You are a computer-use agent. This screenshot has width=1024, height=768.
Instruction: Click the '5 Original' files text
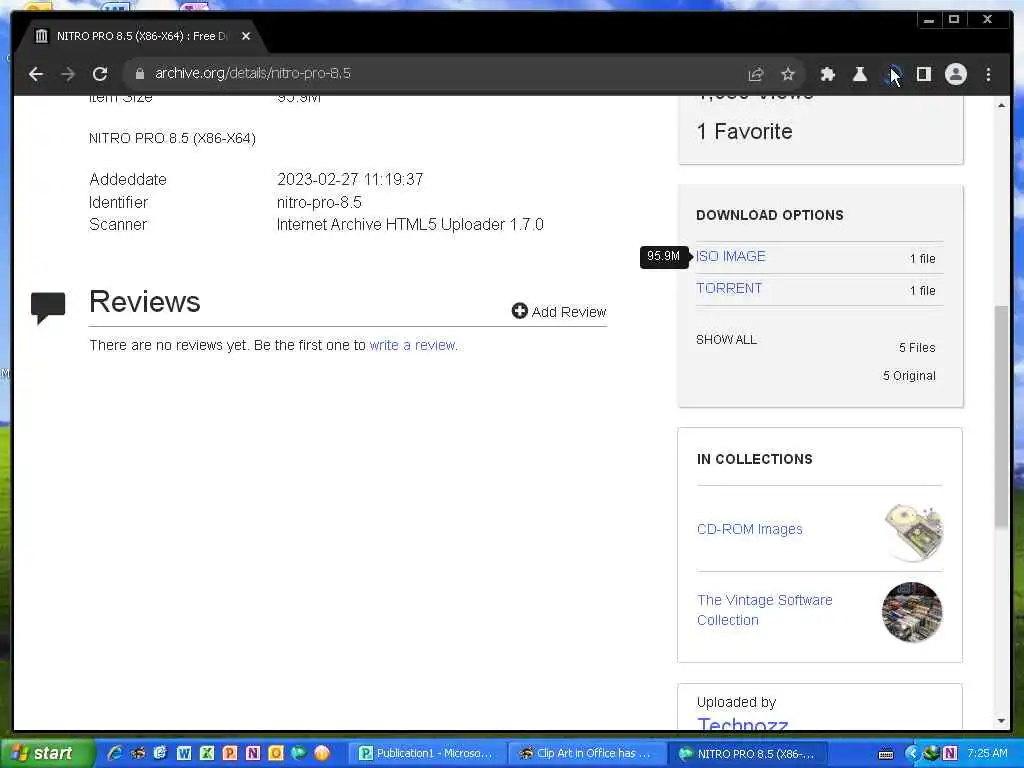(909, 376)
